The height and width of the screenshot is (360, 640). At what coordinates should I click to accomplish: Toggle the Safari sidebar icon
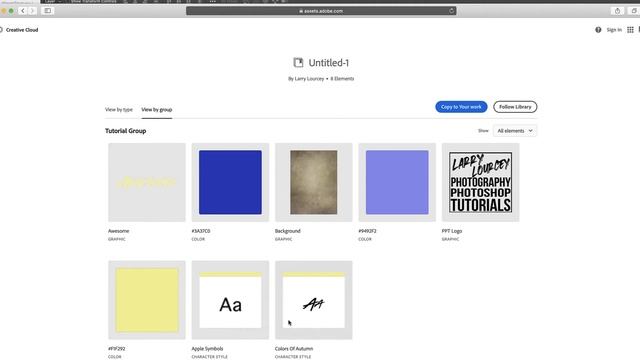(48, 11)
